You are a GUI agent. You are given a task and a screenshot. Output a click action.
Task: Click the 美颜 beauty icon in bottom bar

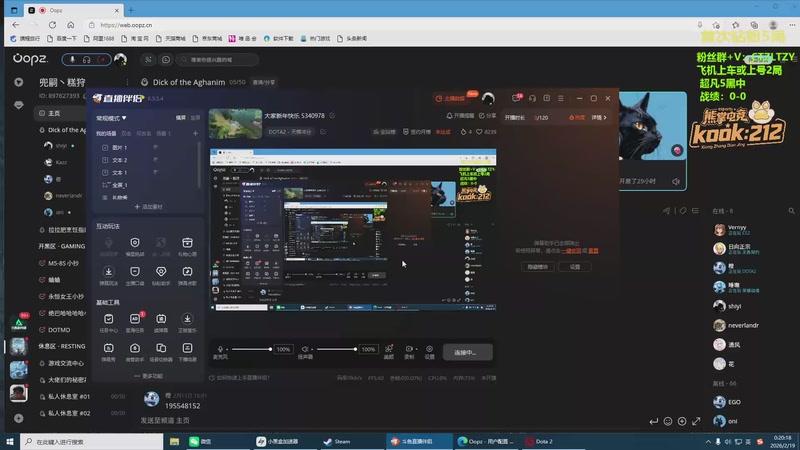tap(389, 349)
